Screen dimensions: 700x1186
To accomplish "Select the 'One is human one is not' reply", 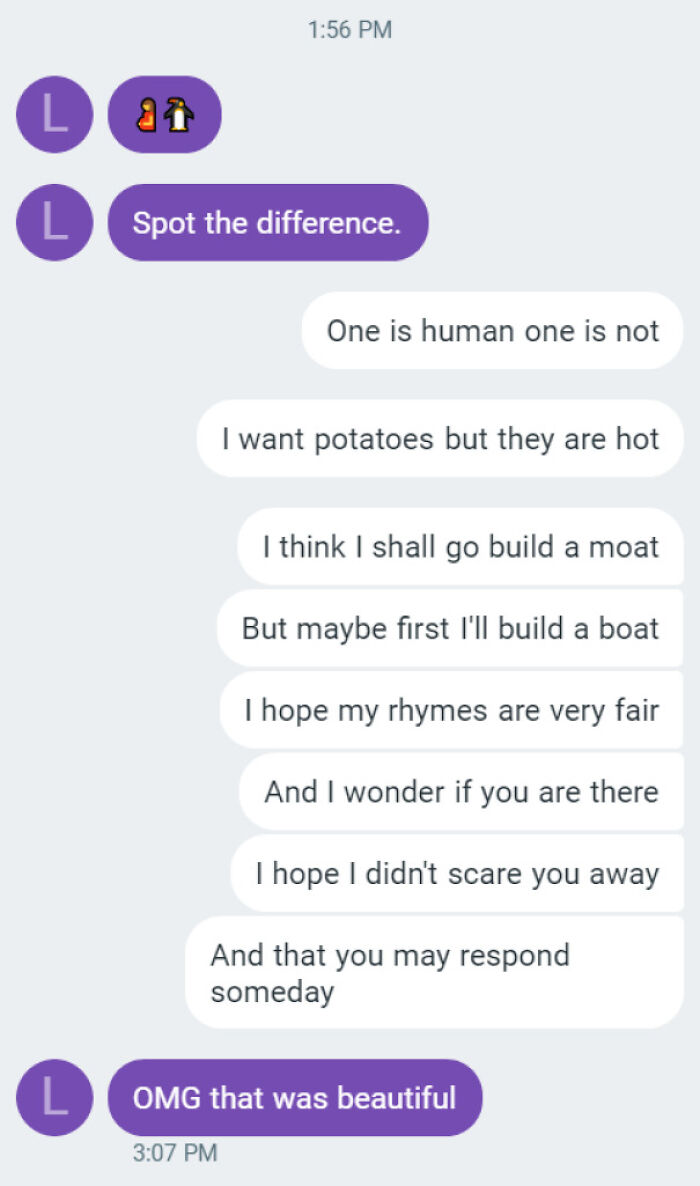I will pos(491,330).
